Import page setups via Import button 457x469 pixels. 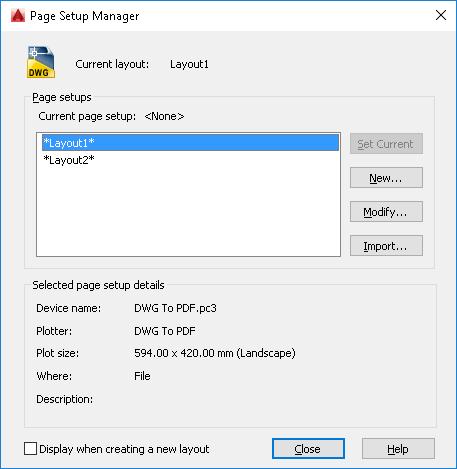(386, 246)
